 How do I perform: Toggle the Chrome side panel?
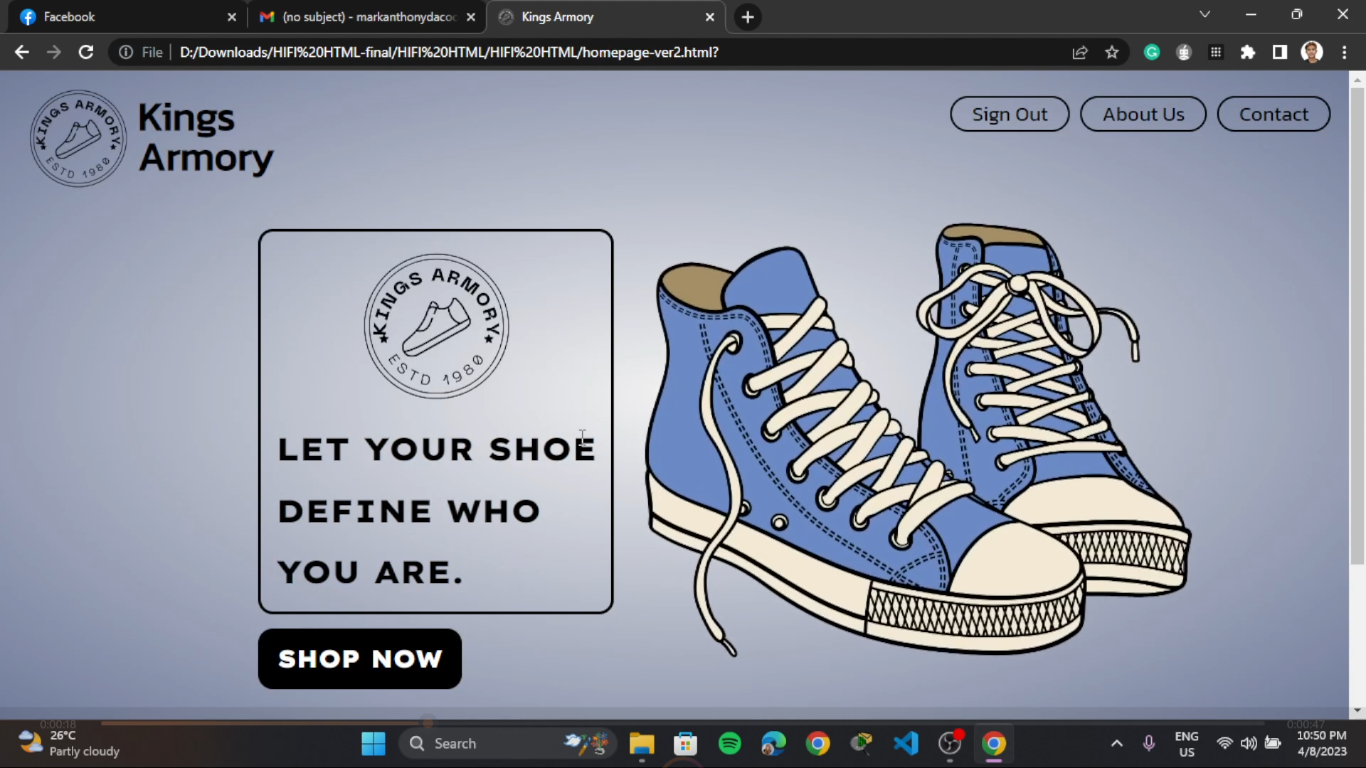[x=1280, y=52]
